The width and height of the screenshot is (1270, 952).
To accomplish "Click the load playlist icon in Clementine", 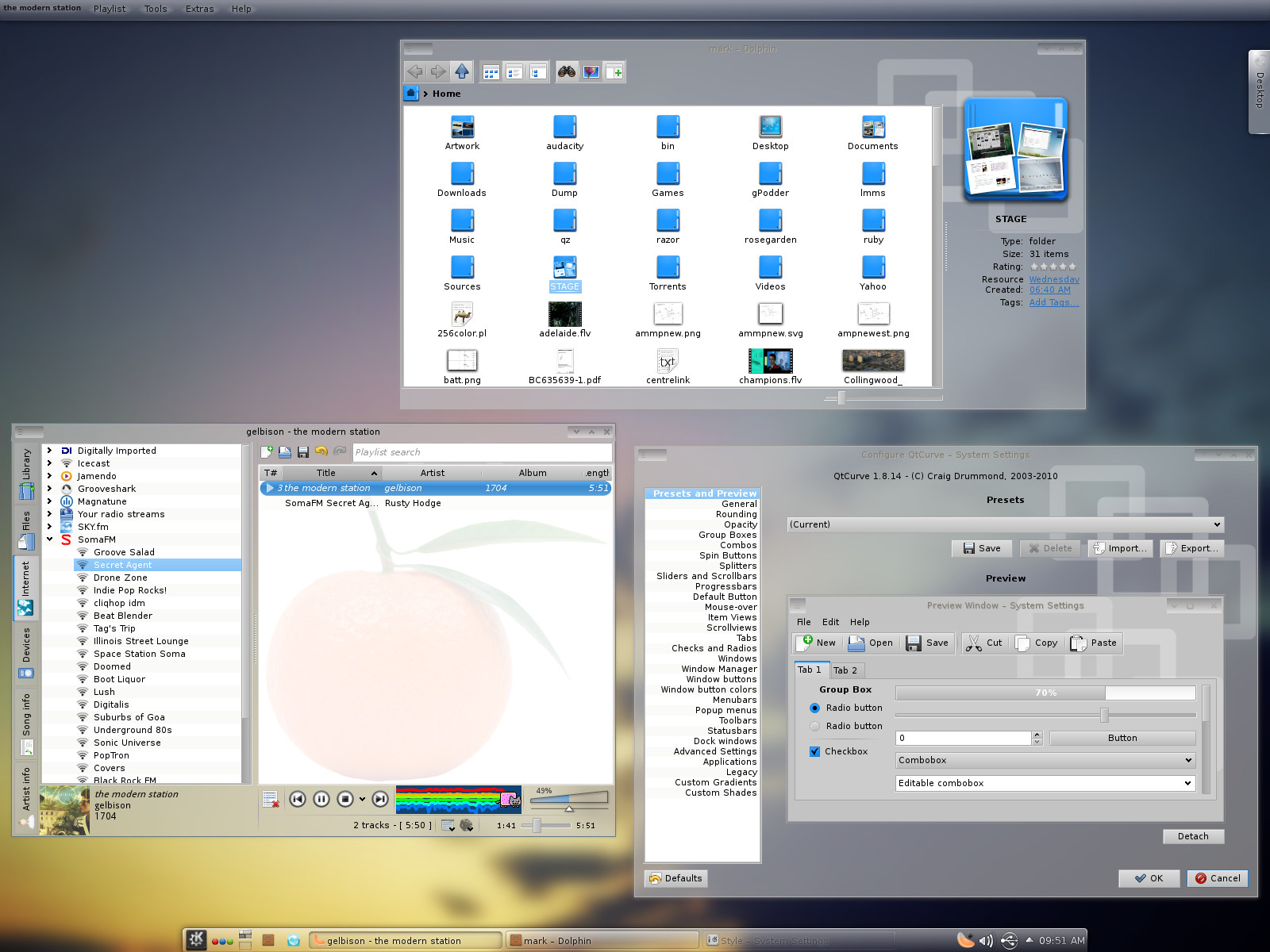I will click(285, 452).
